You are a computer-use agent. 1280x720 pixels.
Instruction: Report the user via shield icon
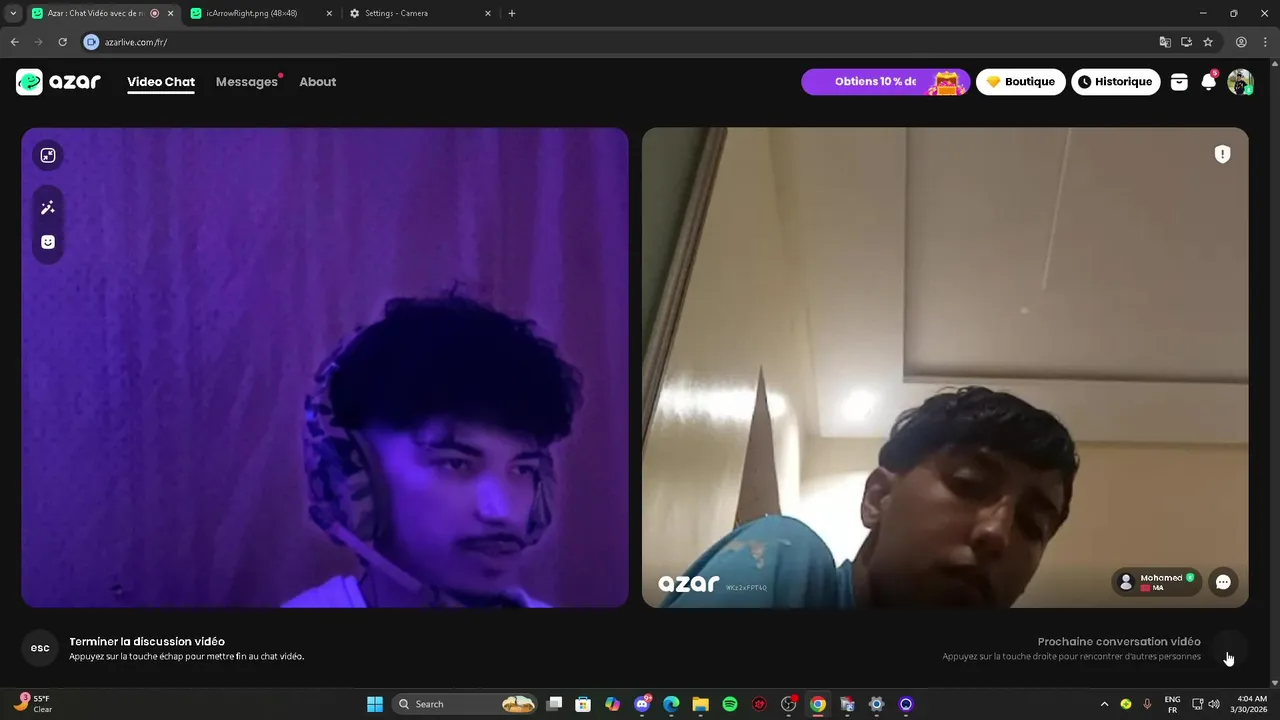pyautogui.click(x=1222, y=154)
